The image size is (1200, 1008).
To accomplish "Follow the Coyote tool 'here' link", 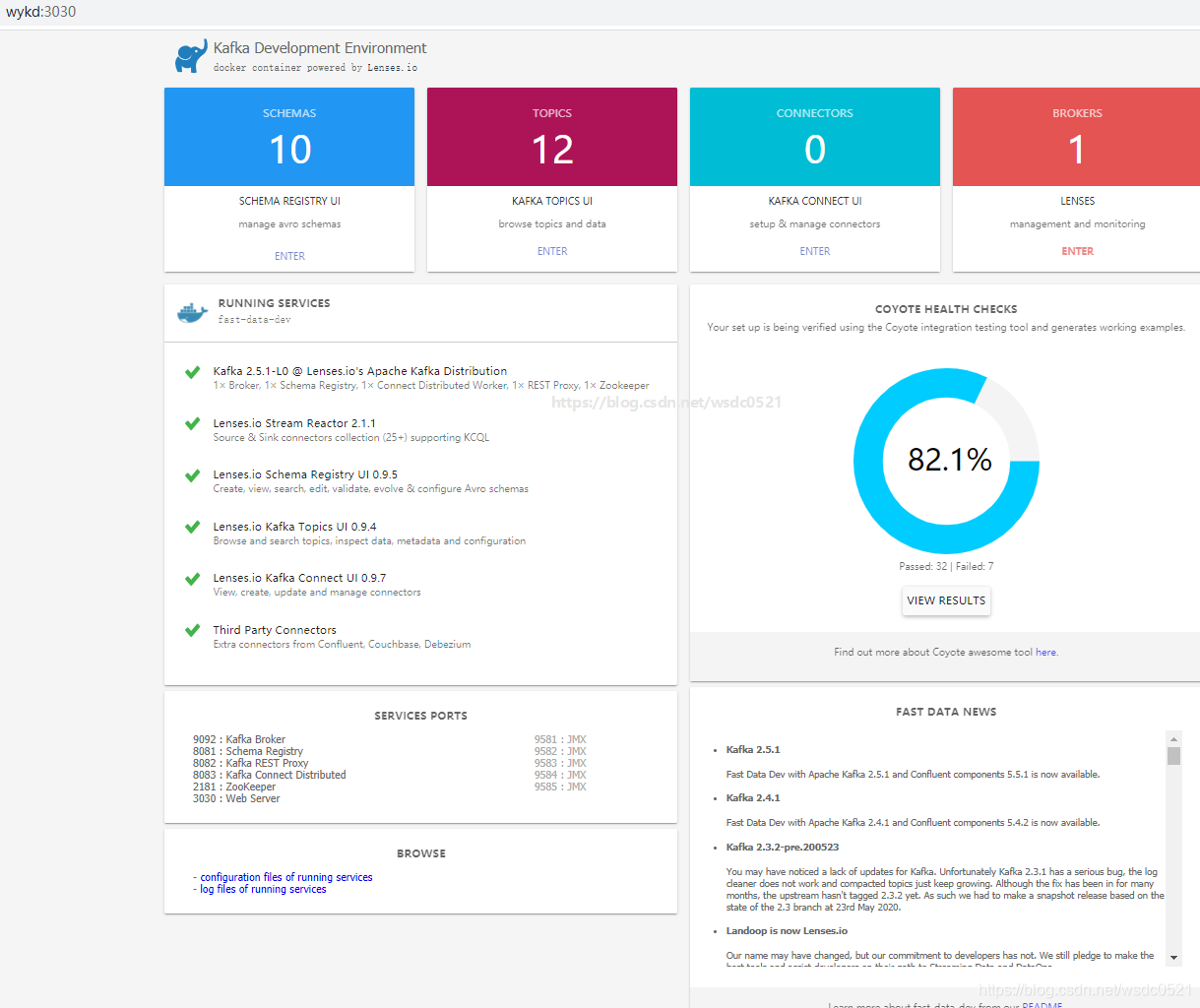I will coord(1045,652).
